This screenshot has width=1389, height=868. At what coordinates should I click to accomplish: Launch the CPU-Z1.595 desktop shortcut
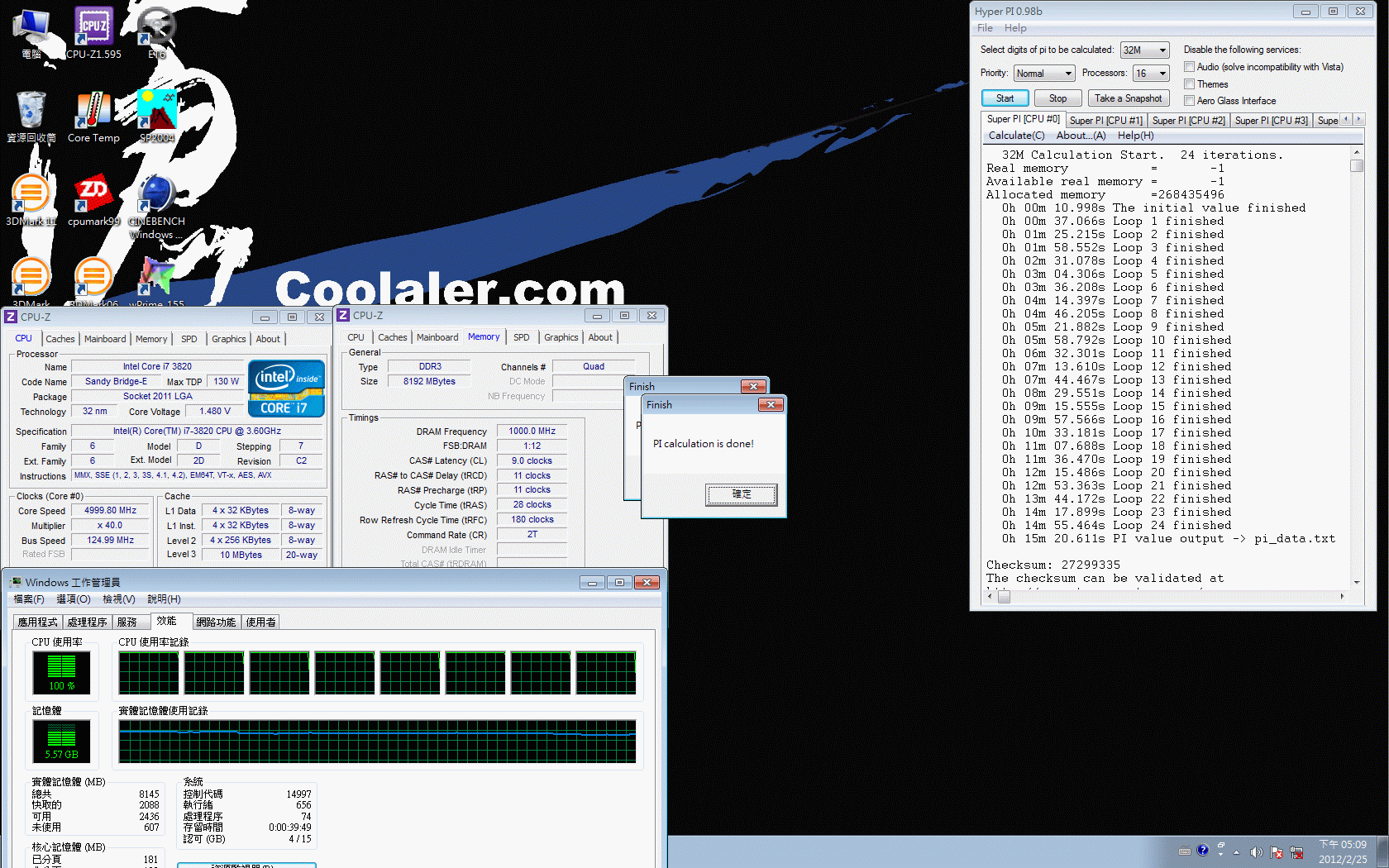pyautogui.click(x=93, y=33)
